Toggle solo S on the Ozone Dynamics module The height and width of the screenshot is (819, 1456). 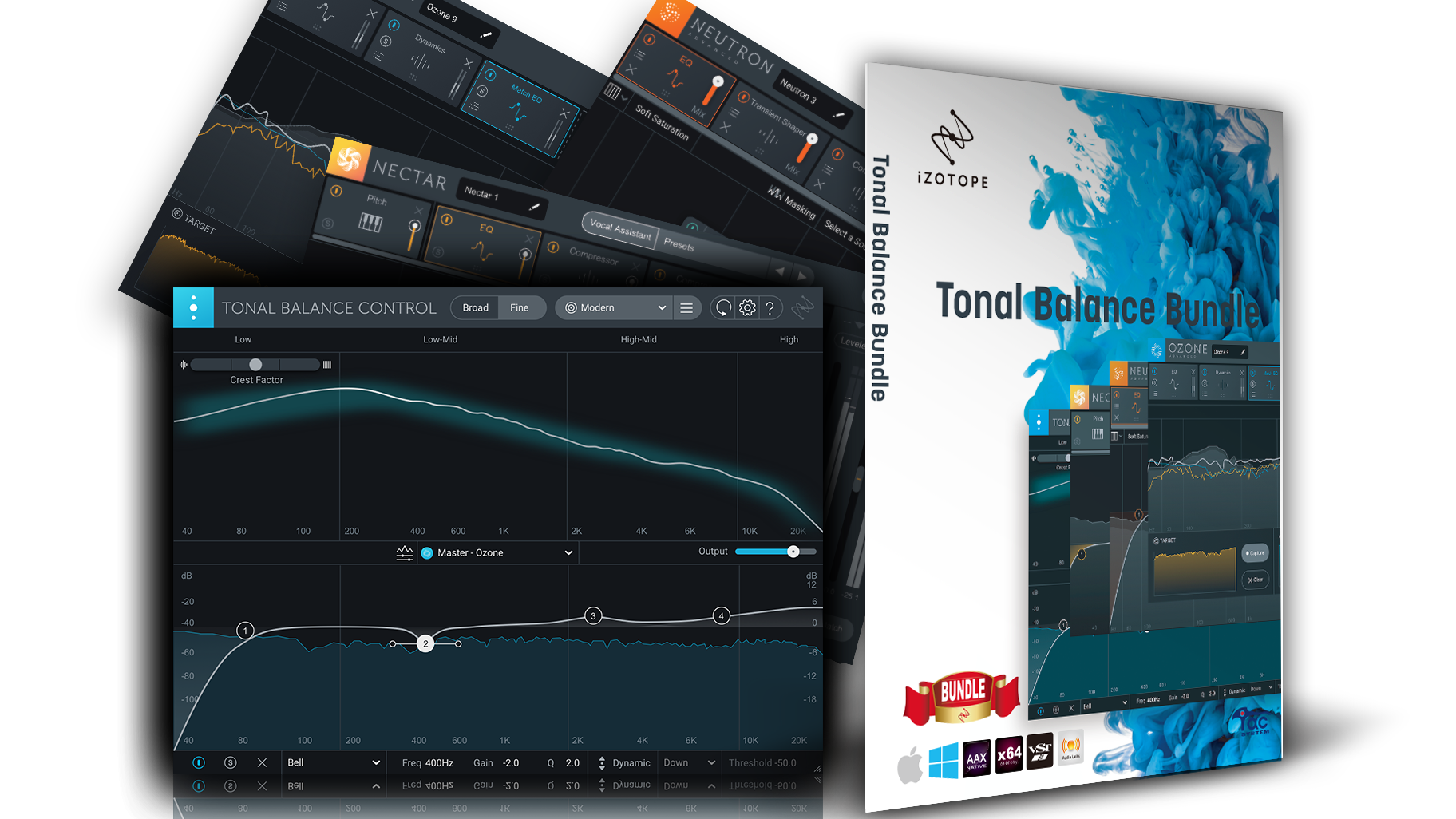[386, 40]
